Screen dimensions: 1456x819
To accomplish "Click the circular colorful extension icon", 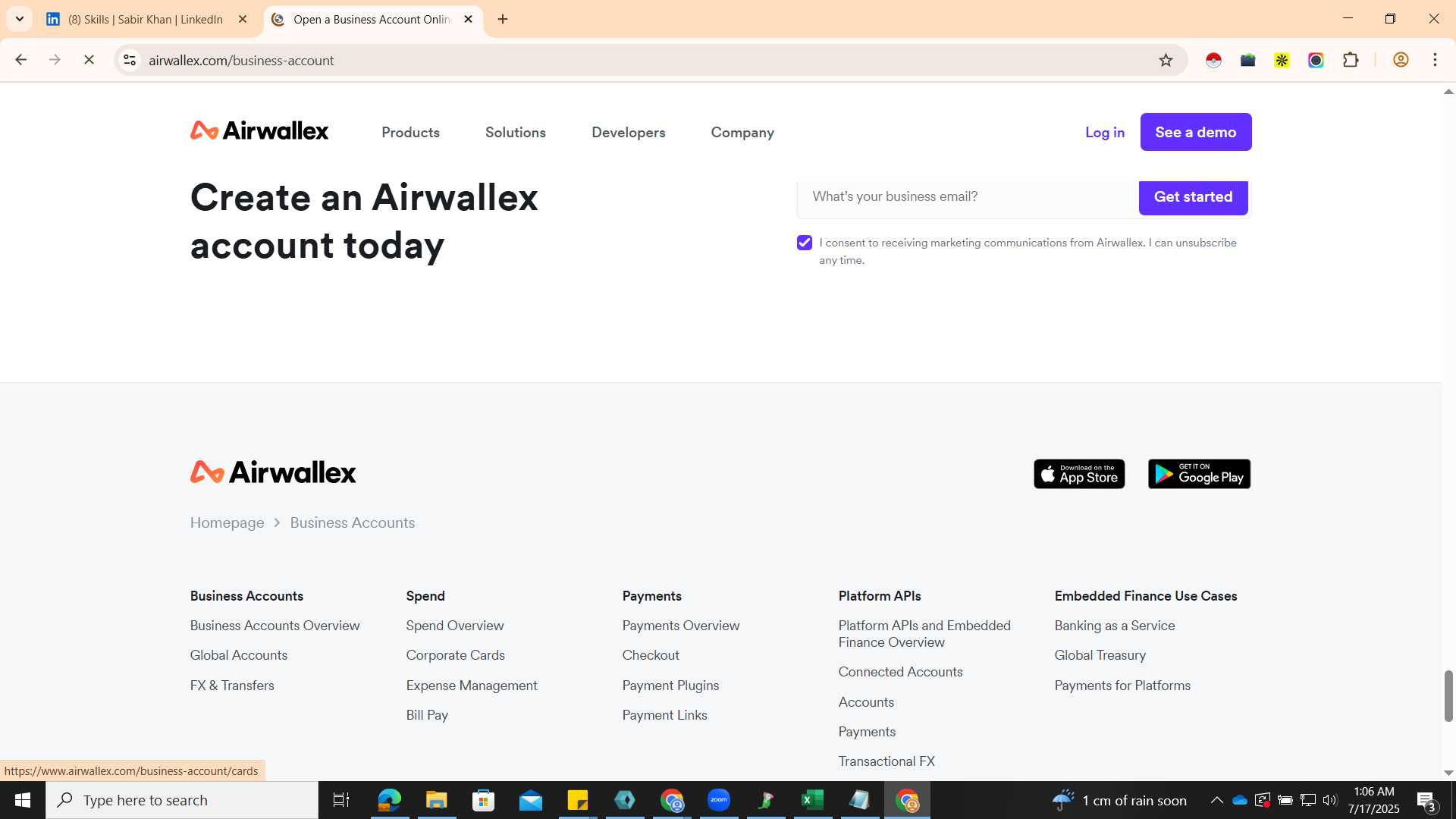I will 1316,60.
